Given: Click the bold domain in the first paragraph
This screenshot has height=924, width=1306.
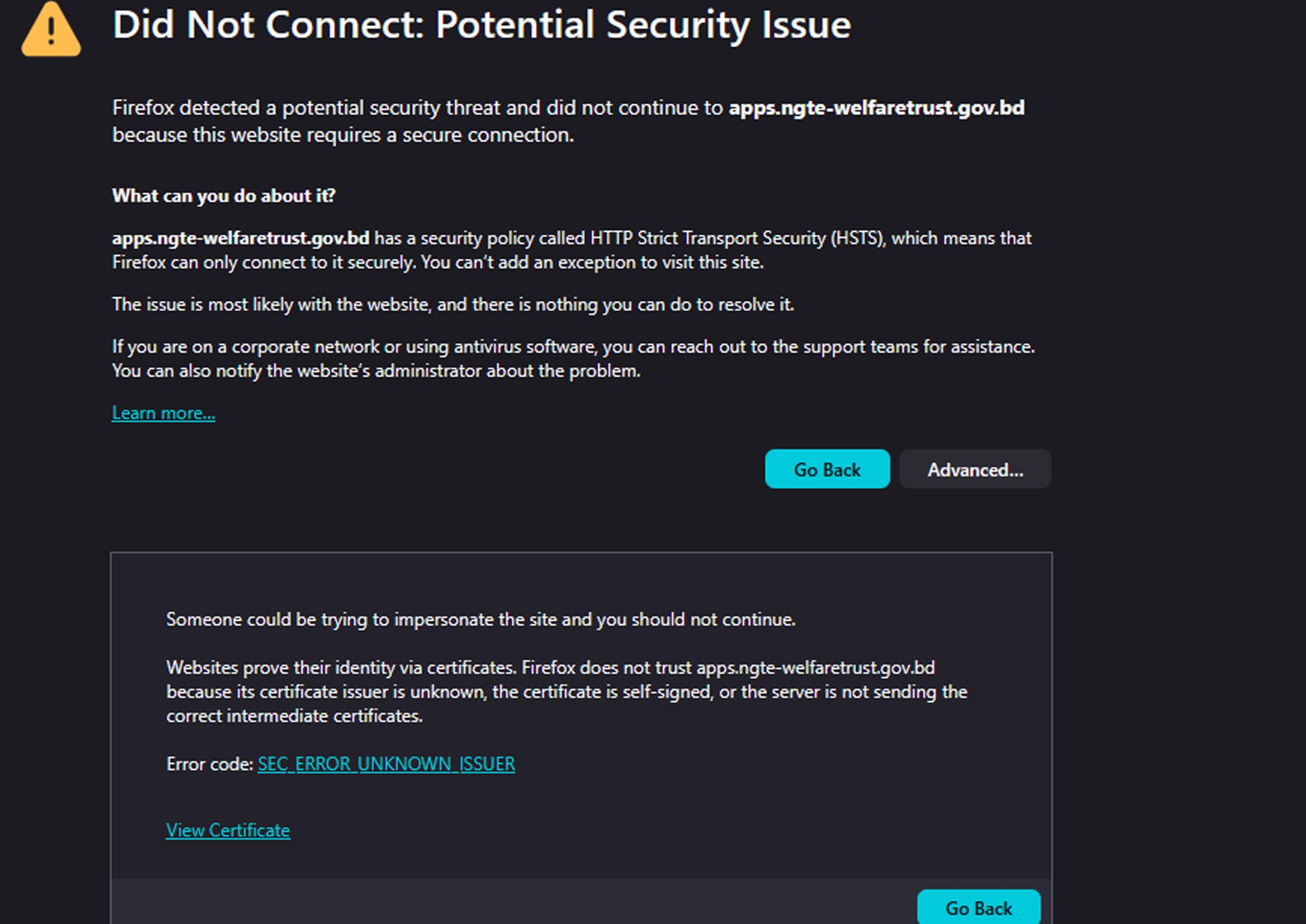Looking at the screenshot, I should click(876, 107).
